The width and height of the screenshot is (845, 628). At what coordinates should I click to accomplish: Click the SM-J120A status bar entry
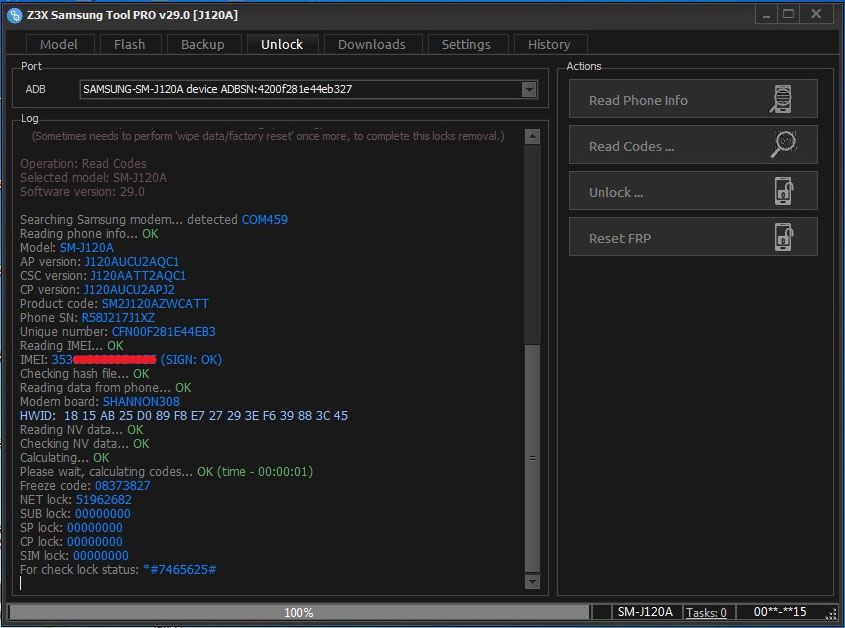pyautogui.click(x=645, y=612)
